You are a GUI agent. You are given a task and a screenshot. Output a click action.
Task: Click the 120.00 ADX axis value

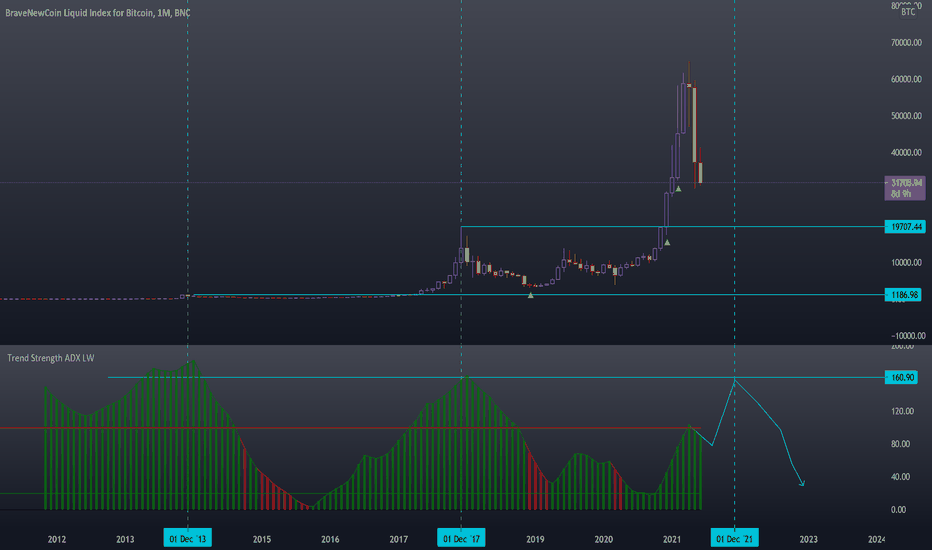[902, 411]
